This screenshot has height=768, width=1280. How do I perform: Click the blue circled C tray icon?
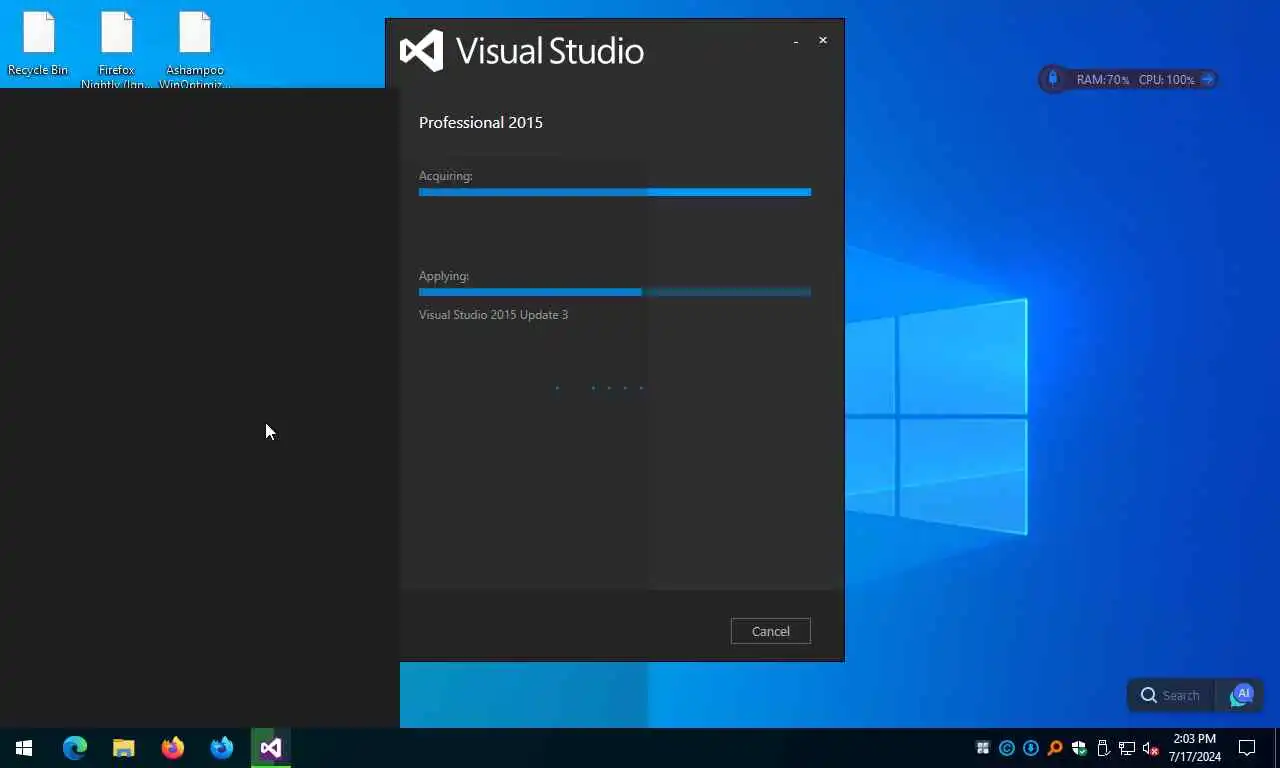(1007, 748)
